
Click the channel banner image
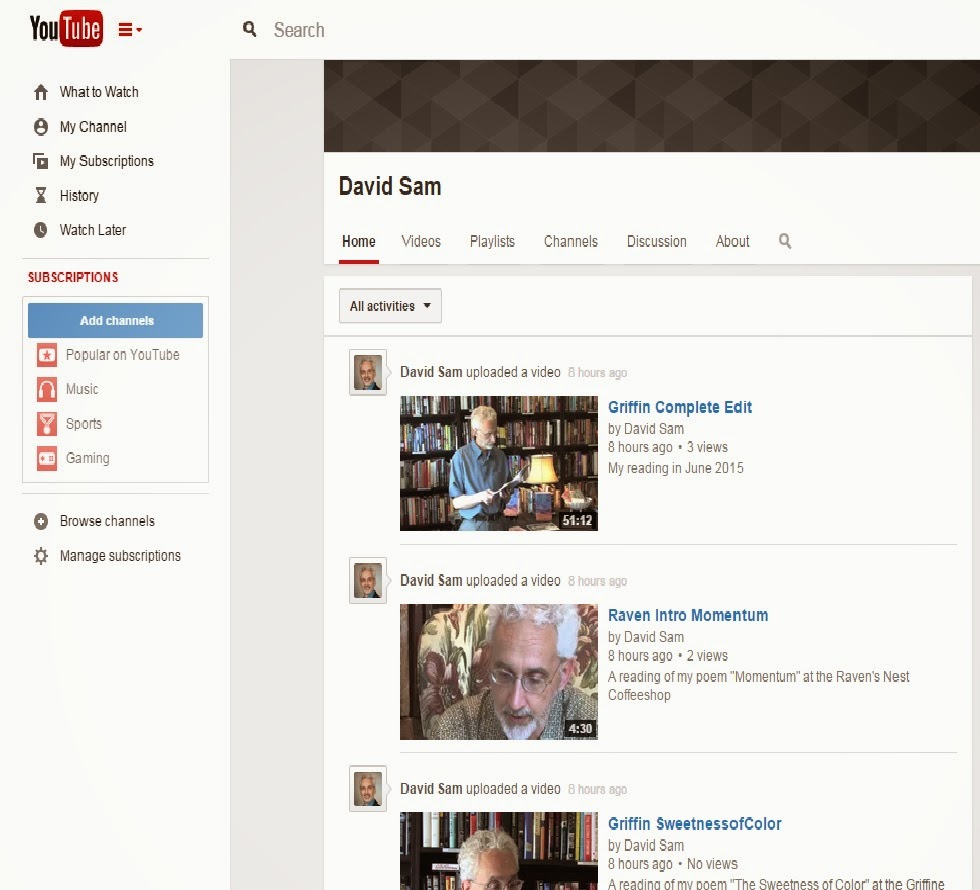652,106
